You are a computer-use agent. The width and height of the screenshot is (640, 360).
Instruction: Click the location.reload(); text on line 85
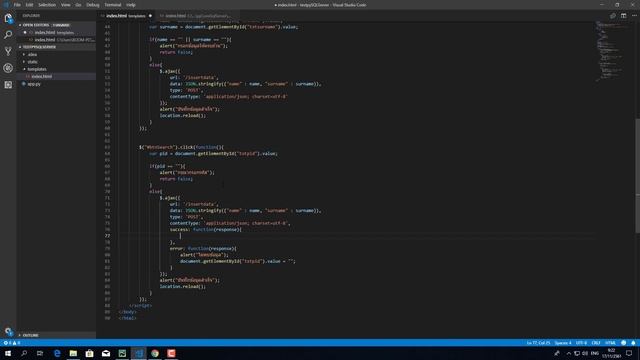(x=182, y=287)
